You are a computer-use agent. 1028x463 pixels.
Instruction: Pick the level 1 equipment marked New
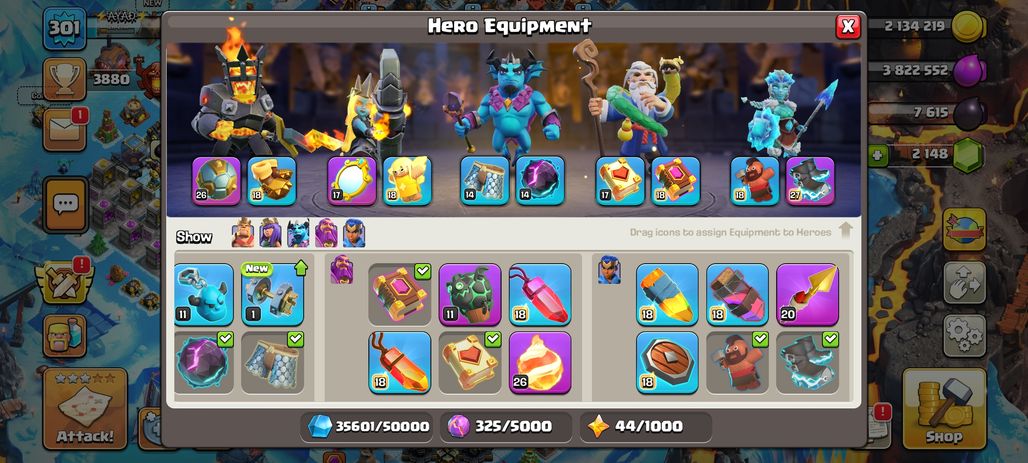tap(272, 294)
